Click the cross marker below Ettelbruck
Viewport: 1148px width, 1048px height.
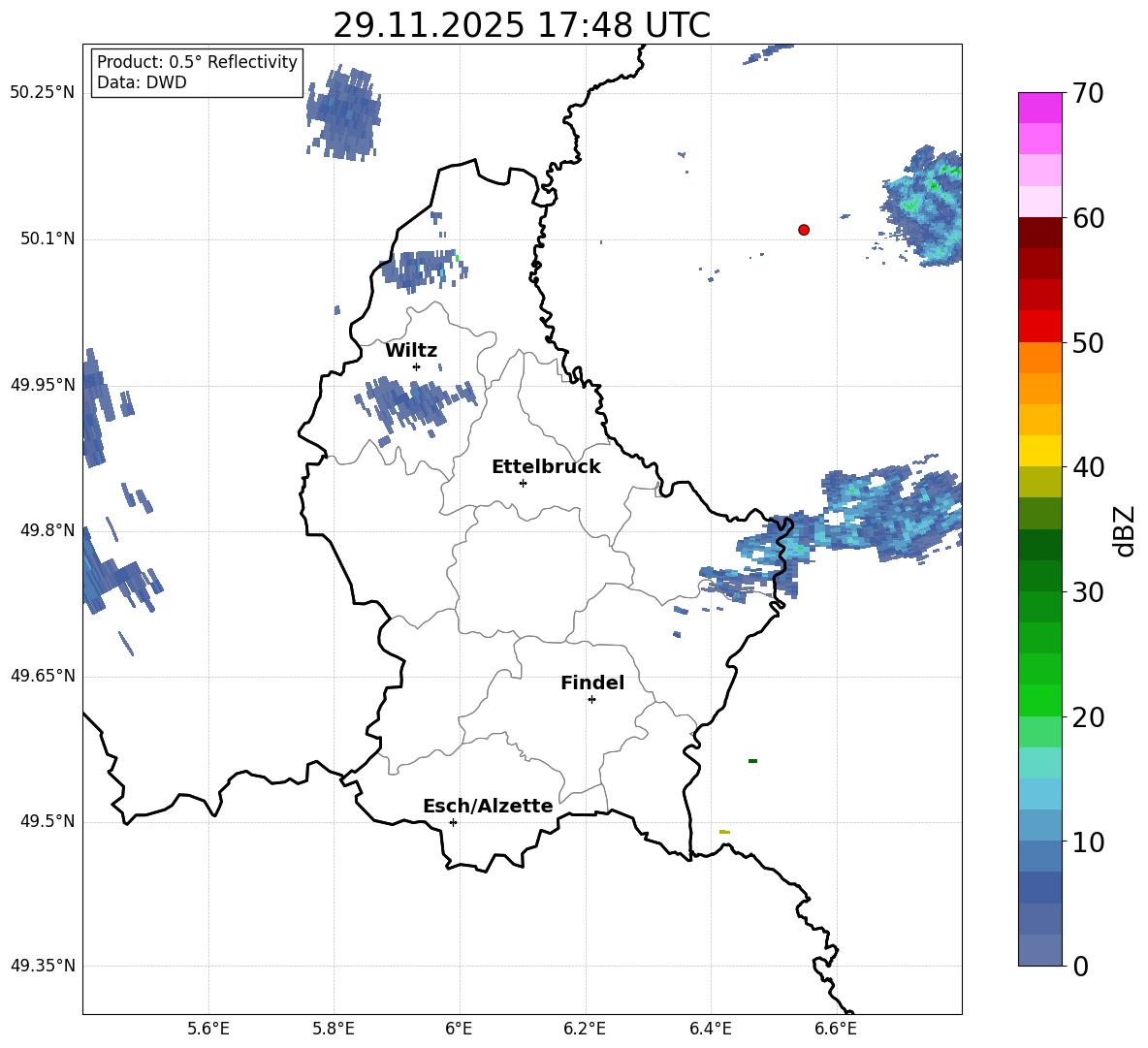pos(523,483)
